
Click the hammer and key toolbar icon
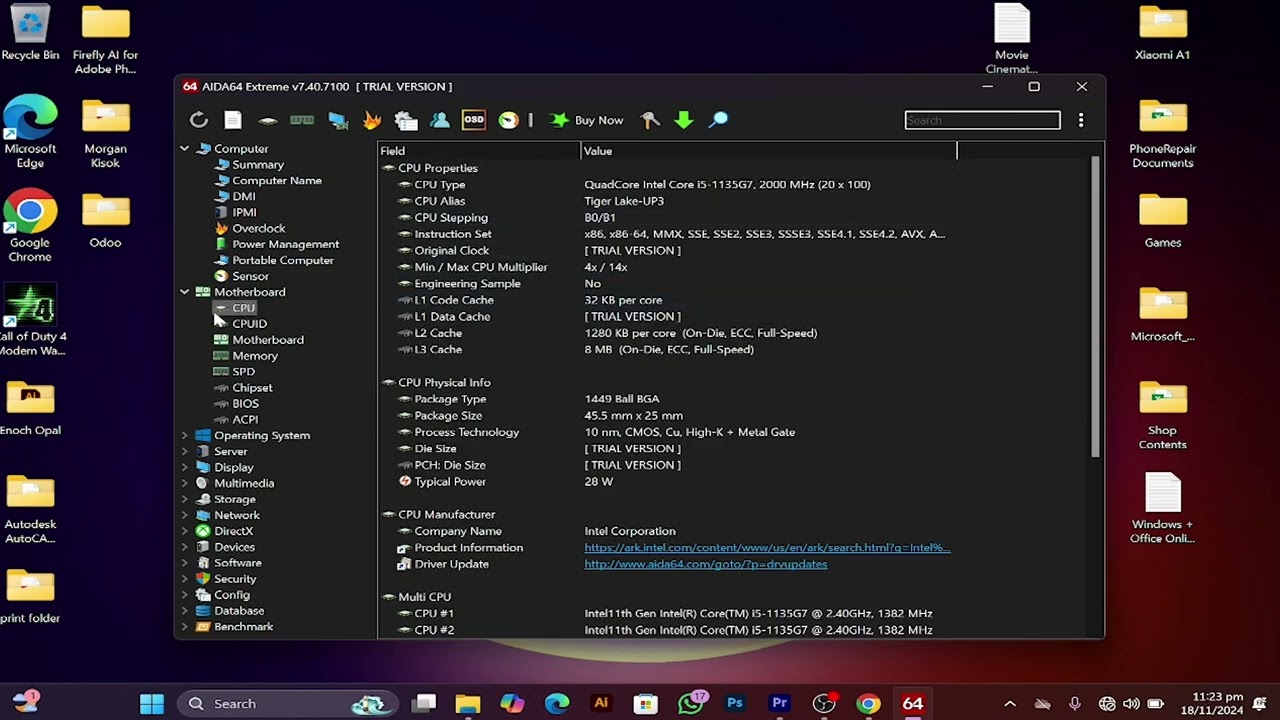650,120
